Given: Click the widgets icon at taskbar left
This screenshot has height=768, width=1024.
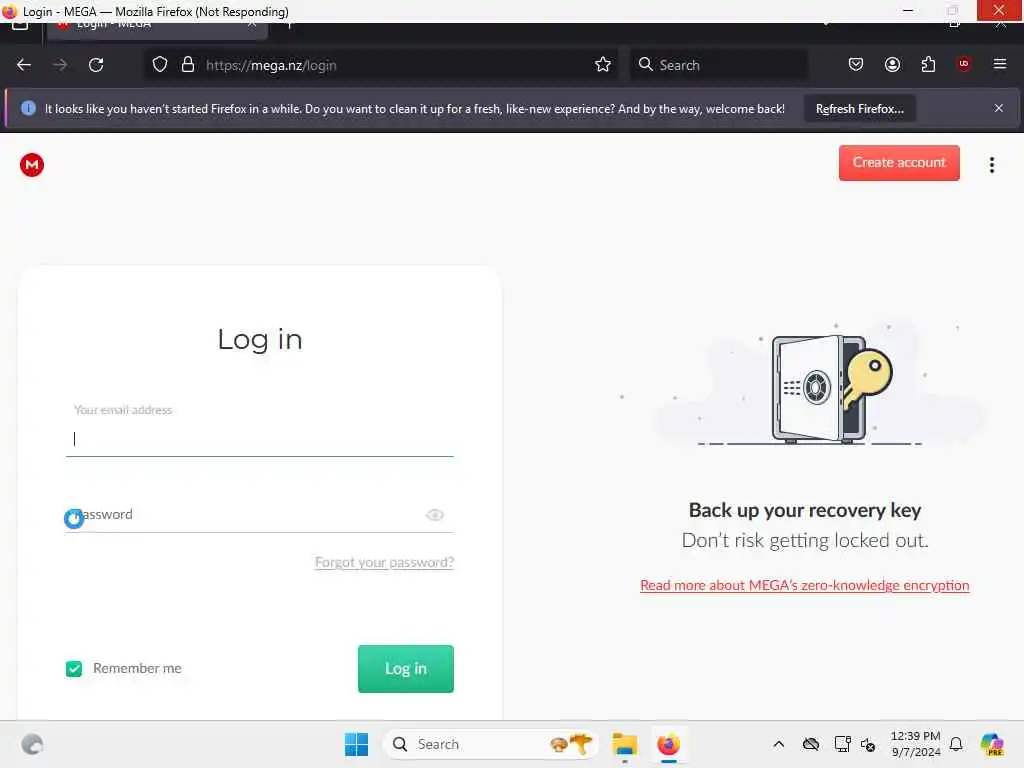Looking at the screenshot, I should tap(32, 744).
